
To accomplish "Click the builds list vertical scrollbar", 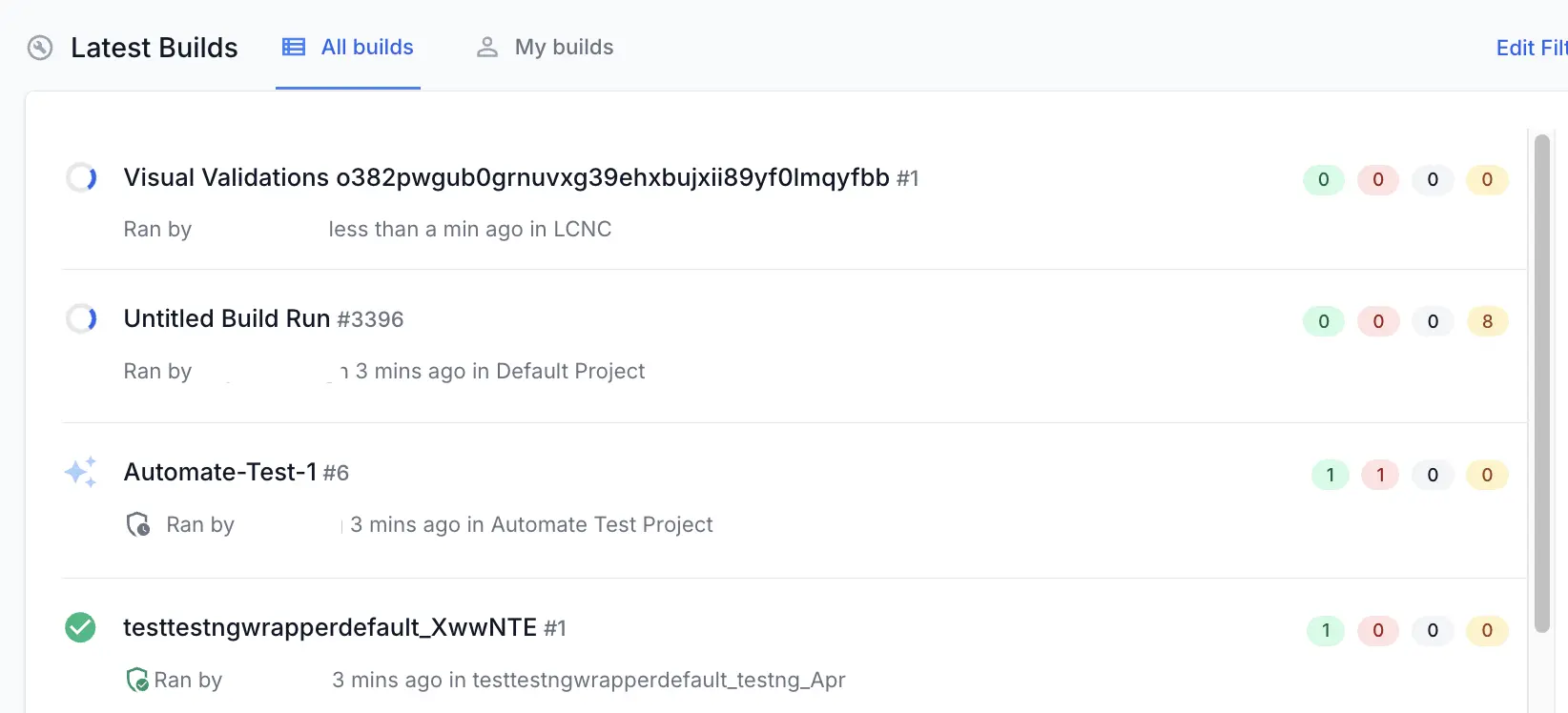I will 1541,381.
